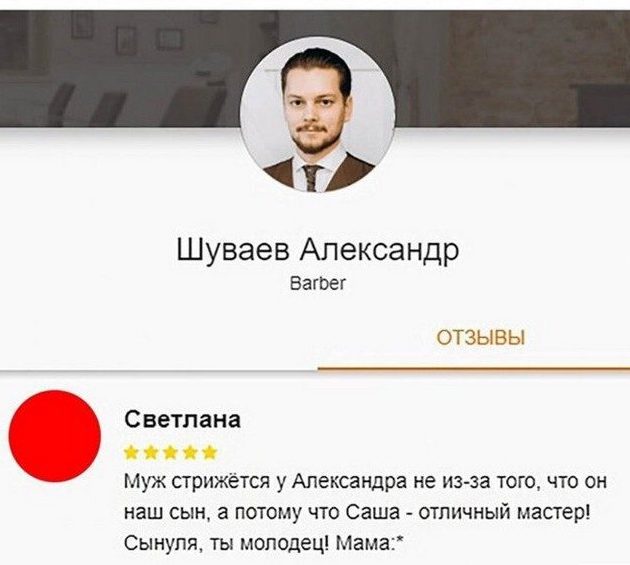Click the orange underline beneath ОТЗЫВЫ
Screen dimensions: 630x565
pos(474,369)
